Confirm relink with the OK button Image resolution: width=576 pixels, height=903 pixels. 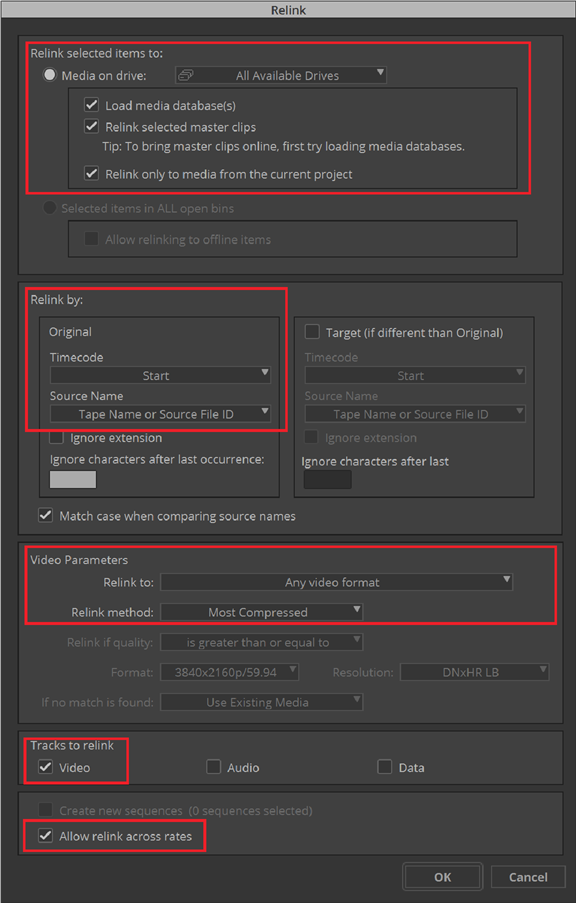442,877
